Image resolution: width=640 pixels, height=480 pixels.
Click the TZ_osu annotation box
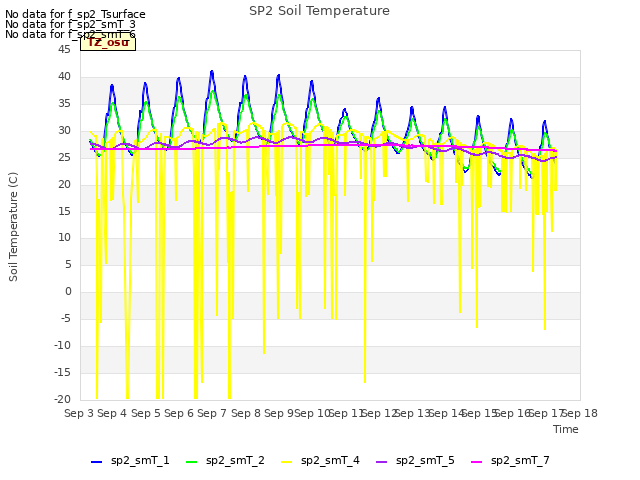(x=108, y=43)
